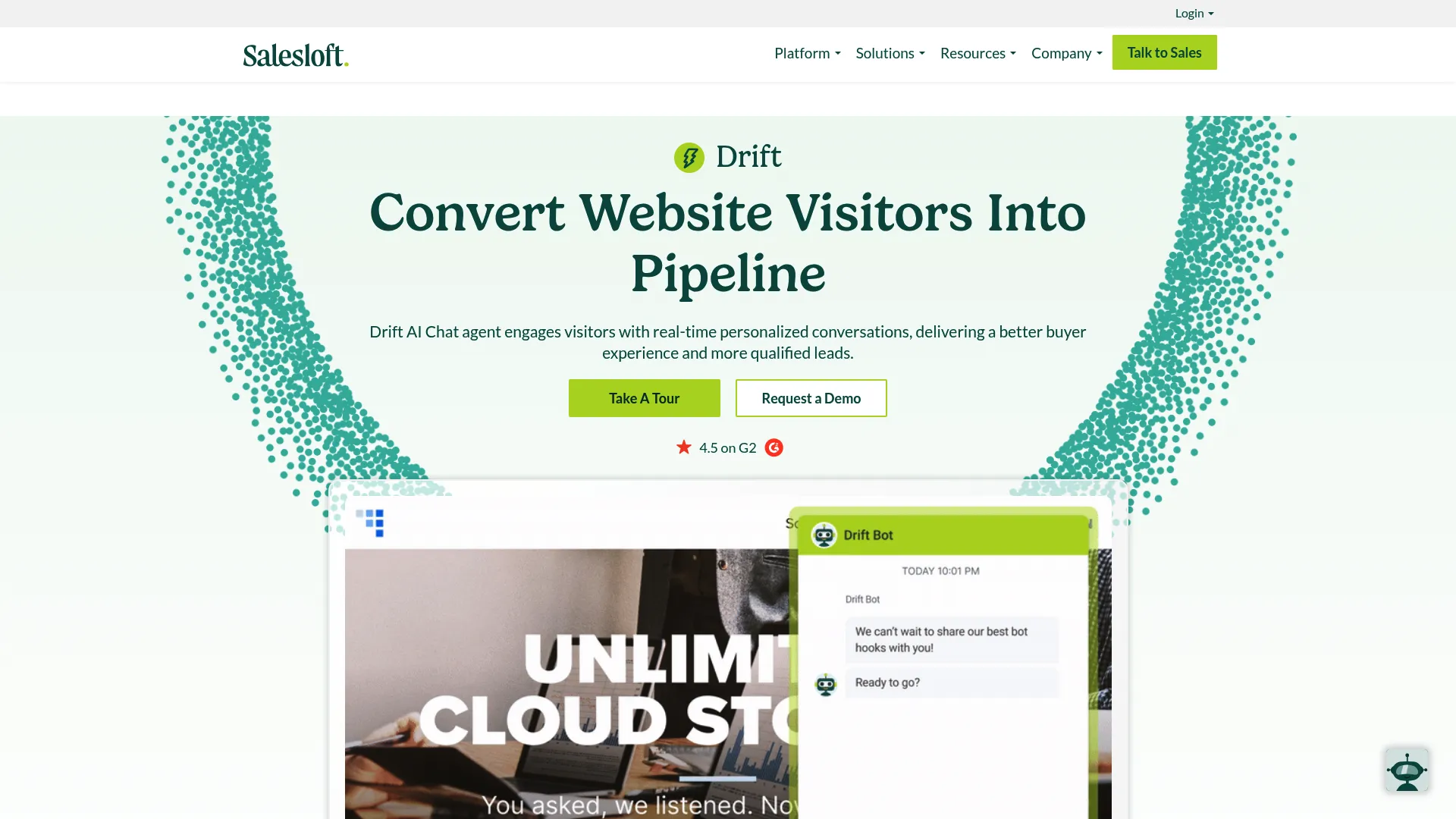This screenshot has width=1456, height=819.
Task: Click the video progress bar in demo
Action: (x=717, y=778)
